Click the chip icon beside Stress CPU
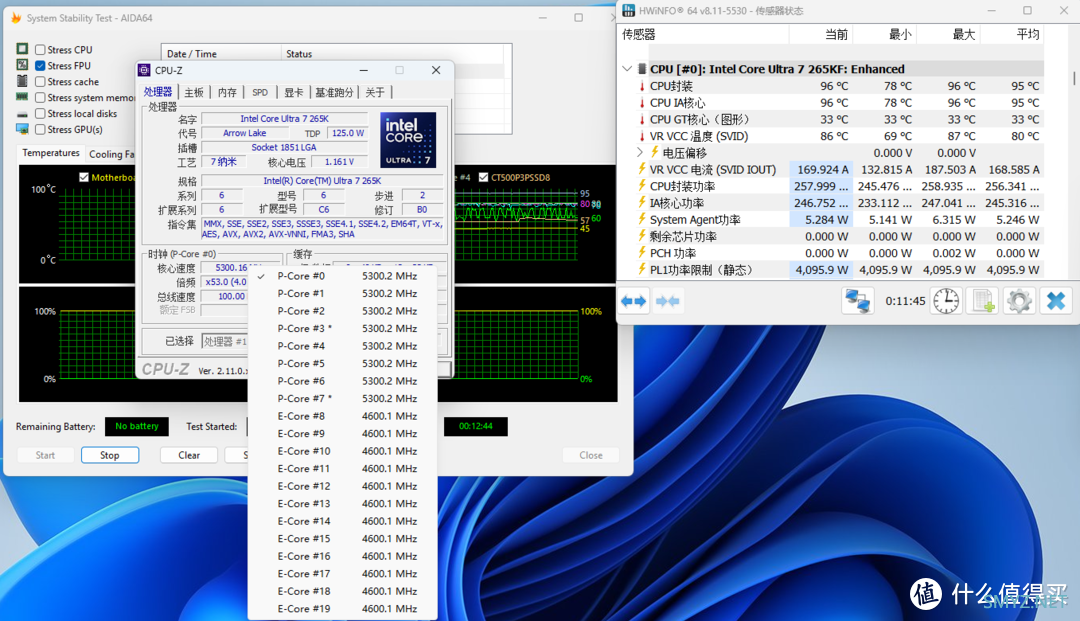Viewport: 1080px width, 621px height. [x=23, y=49]
